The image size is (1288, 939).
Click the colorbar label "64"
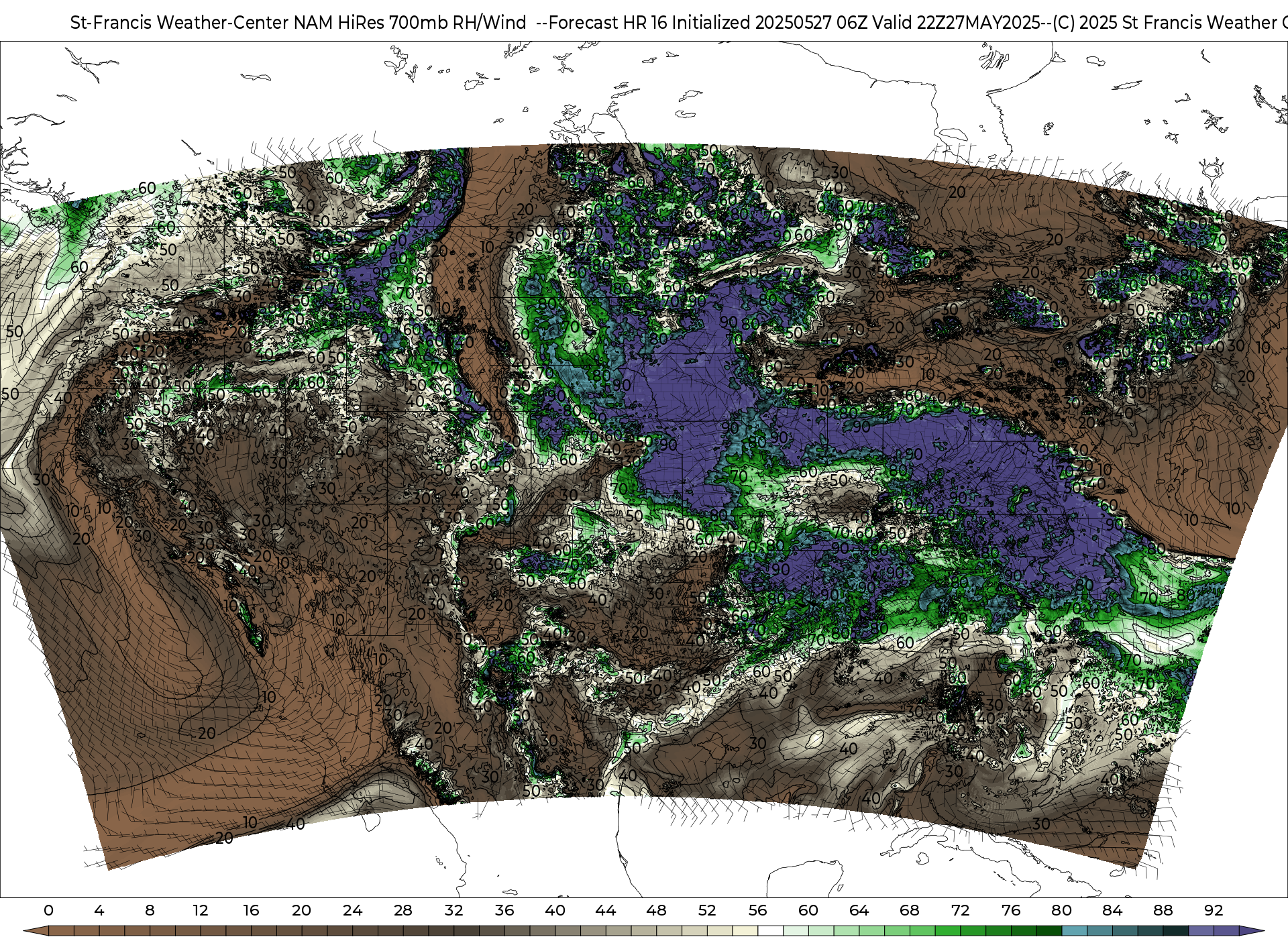tap(859, 910)
